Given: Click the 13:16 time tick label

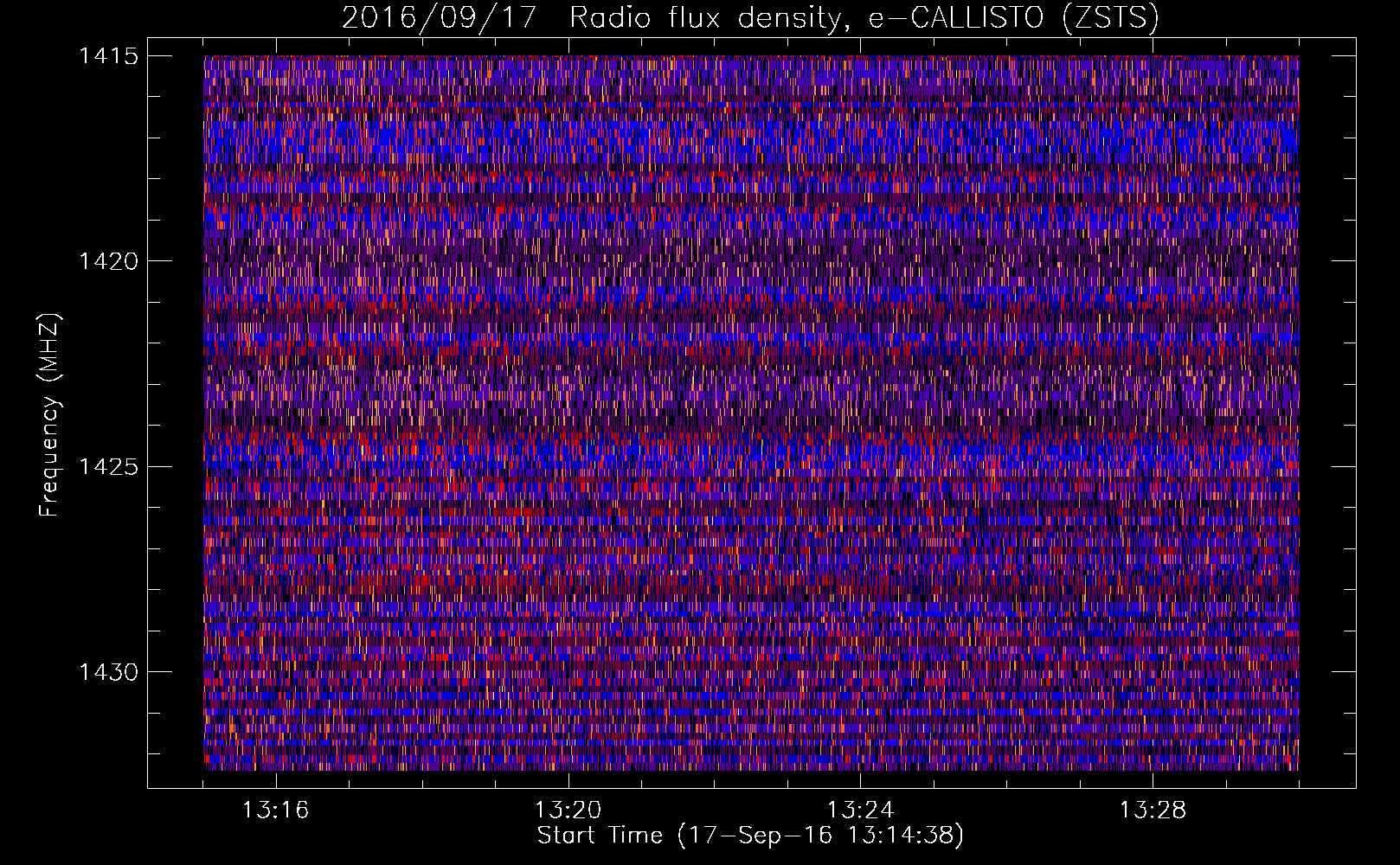Looking at the screenshot, I should 275,811.
